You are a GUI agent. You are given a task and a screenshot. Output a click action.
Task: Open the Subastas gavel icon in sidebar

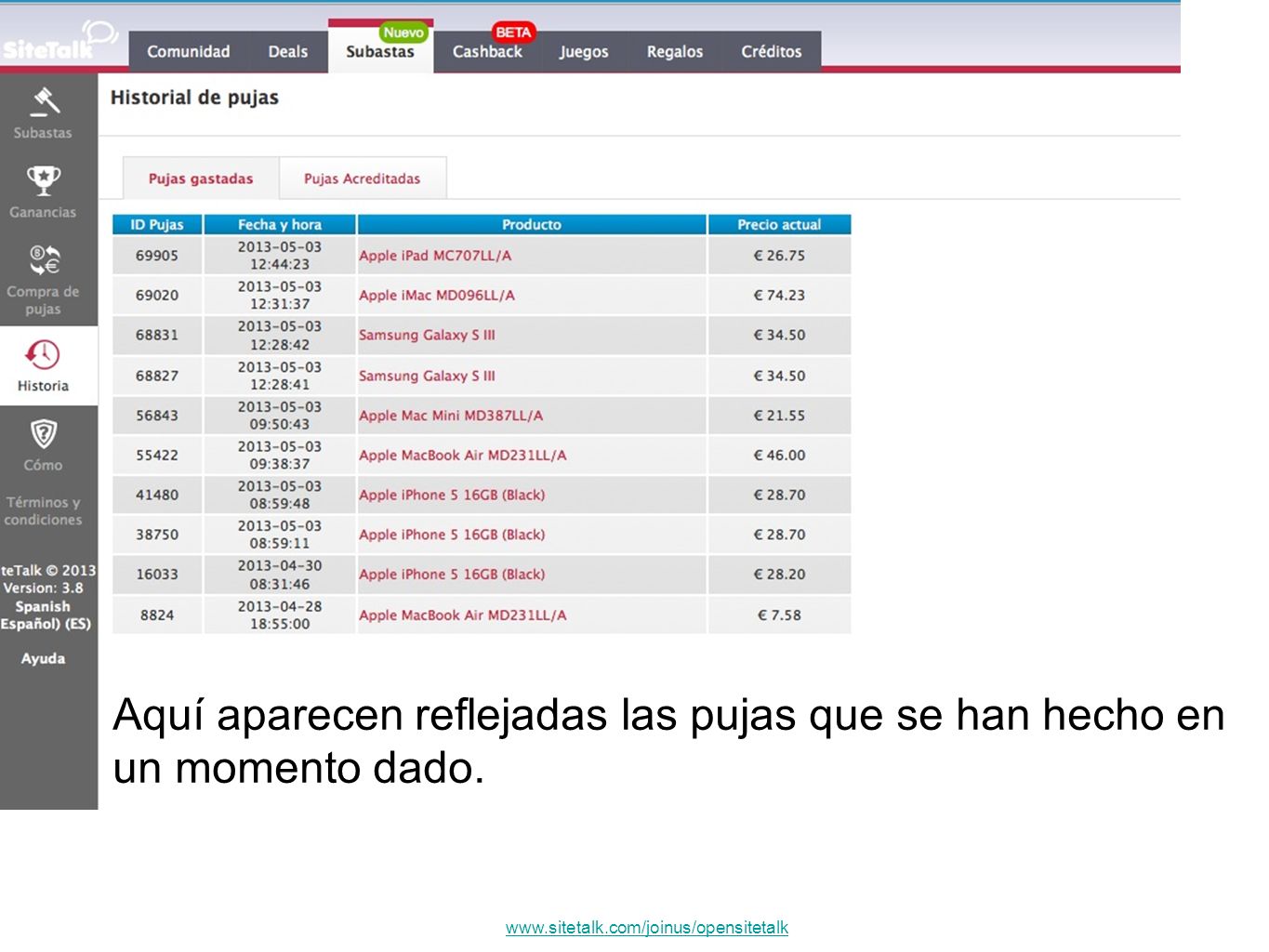tap(44, 100)
